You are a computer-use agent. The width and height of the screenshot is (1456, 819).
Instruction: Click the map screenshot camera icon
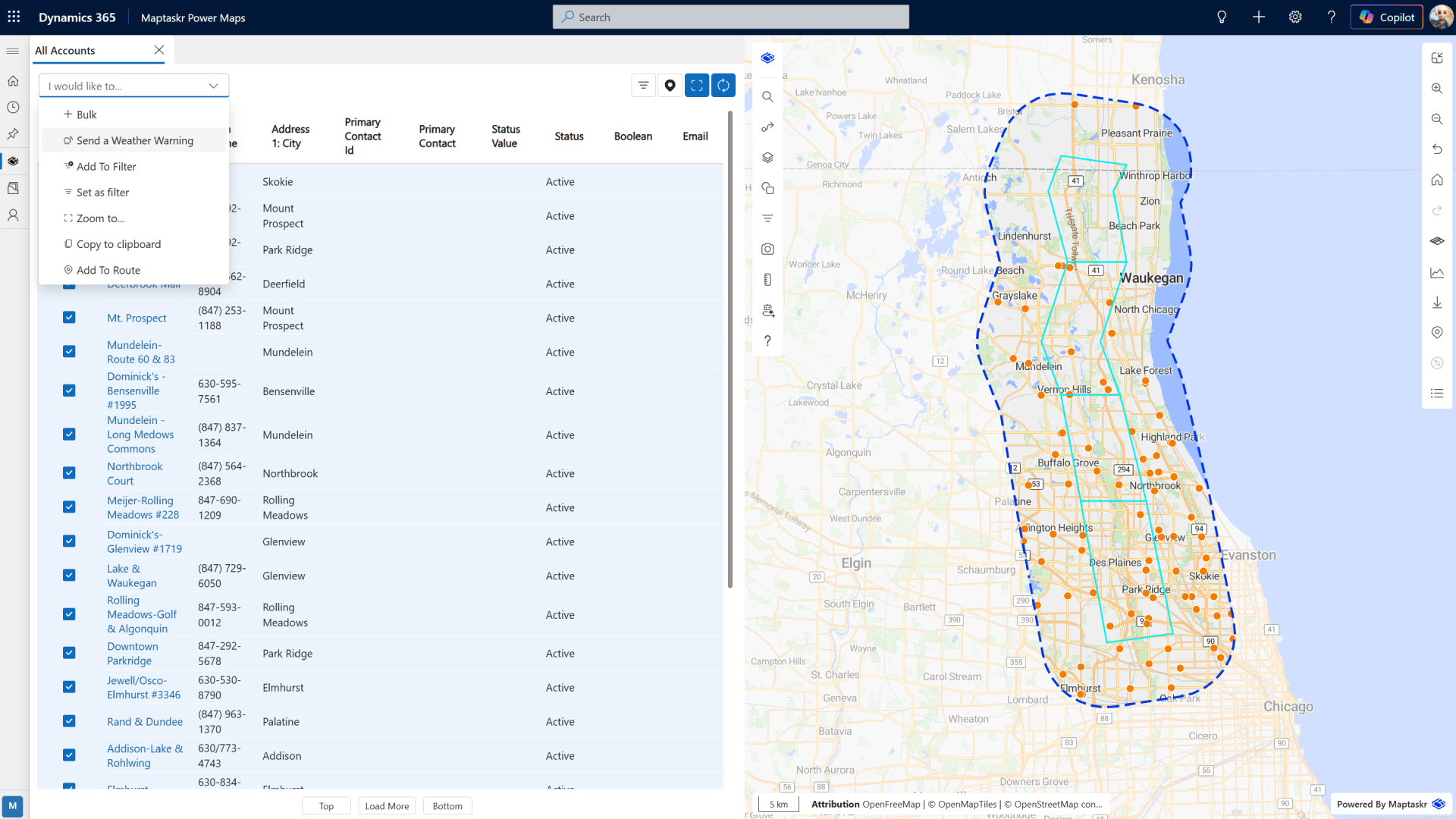point(767,249)
